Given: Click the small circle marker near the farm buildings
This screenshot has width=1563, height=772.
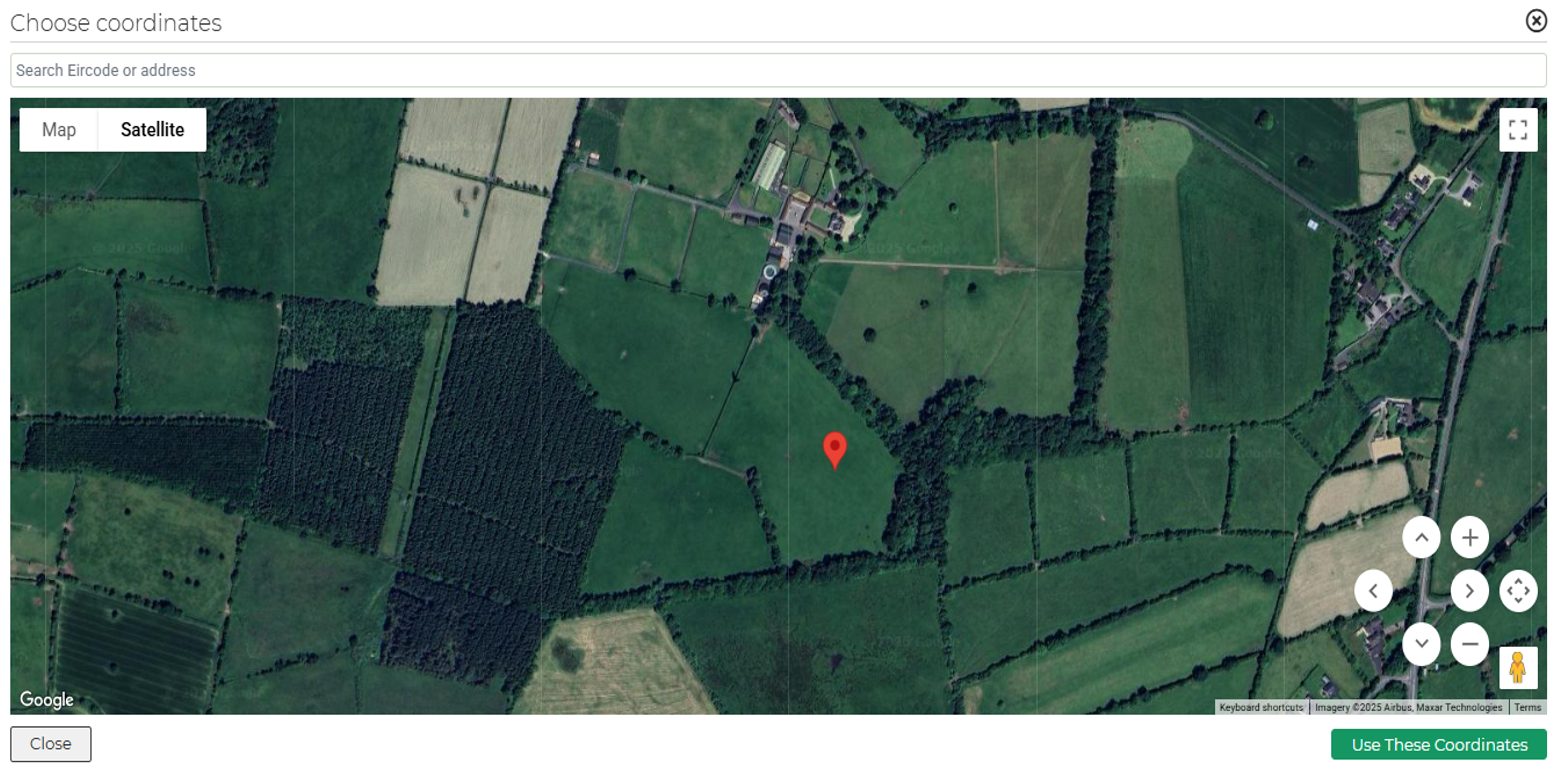Looking at the screenshot, I should tap(769, 271).
